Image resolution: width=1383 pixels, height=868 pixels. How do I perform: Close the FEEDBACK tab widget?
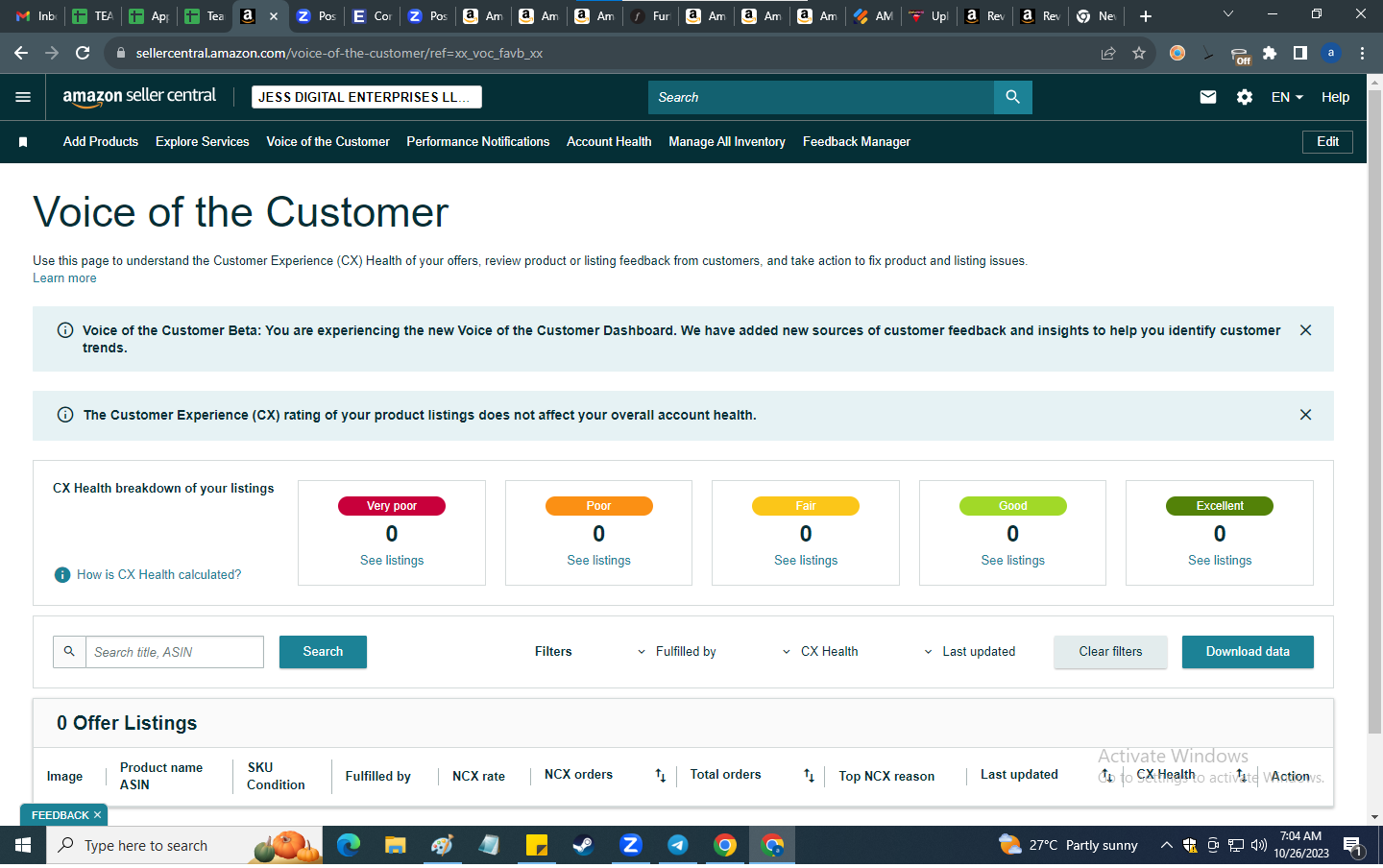pos(97,815)
